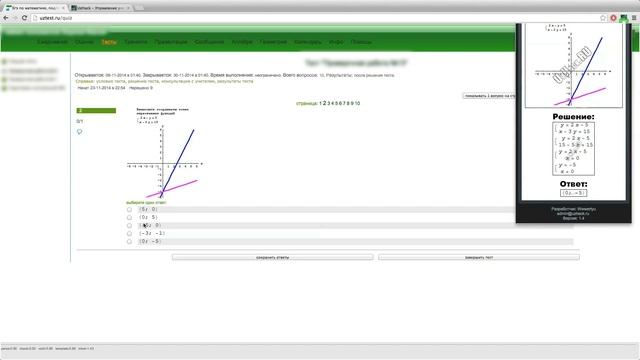This screenshot has width=640, height=360.
Task: Open a new browser tab
Action: 140,8
